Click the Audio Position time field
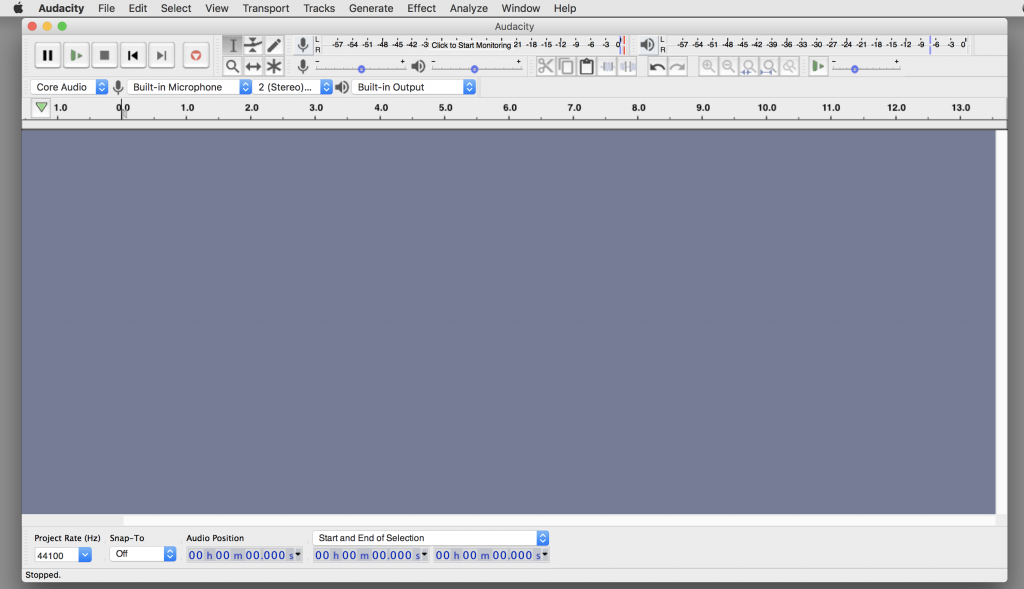The height and width of the screenshot is (589, 1024). (x=244, y=555)
